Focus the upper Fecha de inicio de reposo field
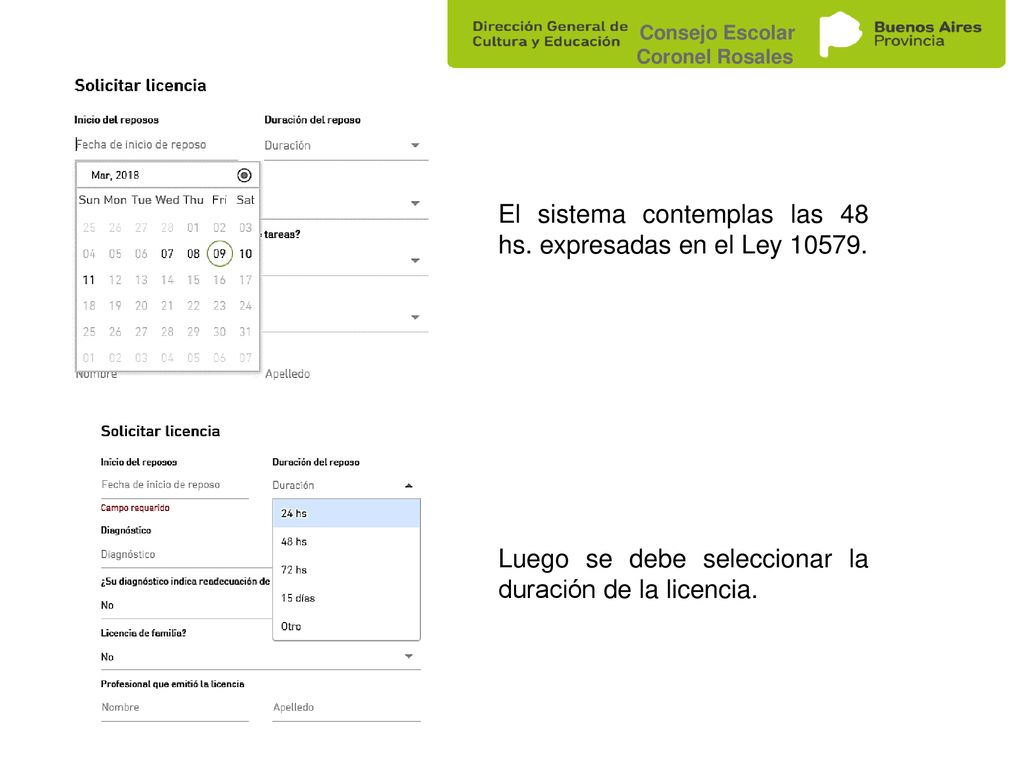1024x768 pixels. pos(156,144)
